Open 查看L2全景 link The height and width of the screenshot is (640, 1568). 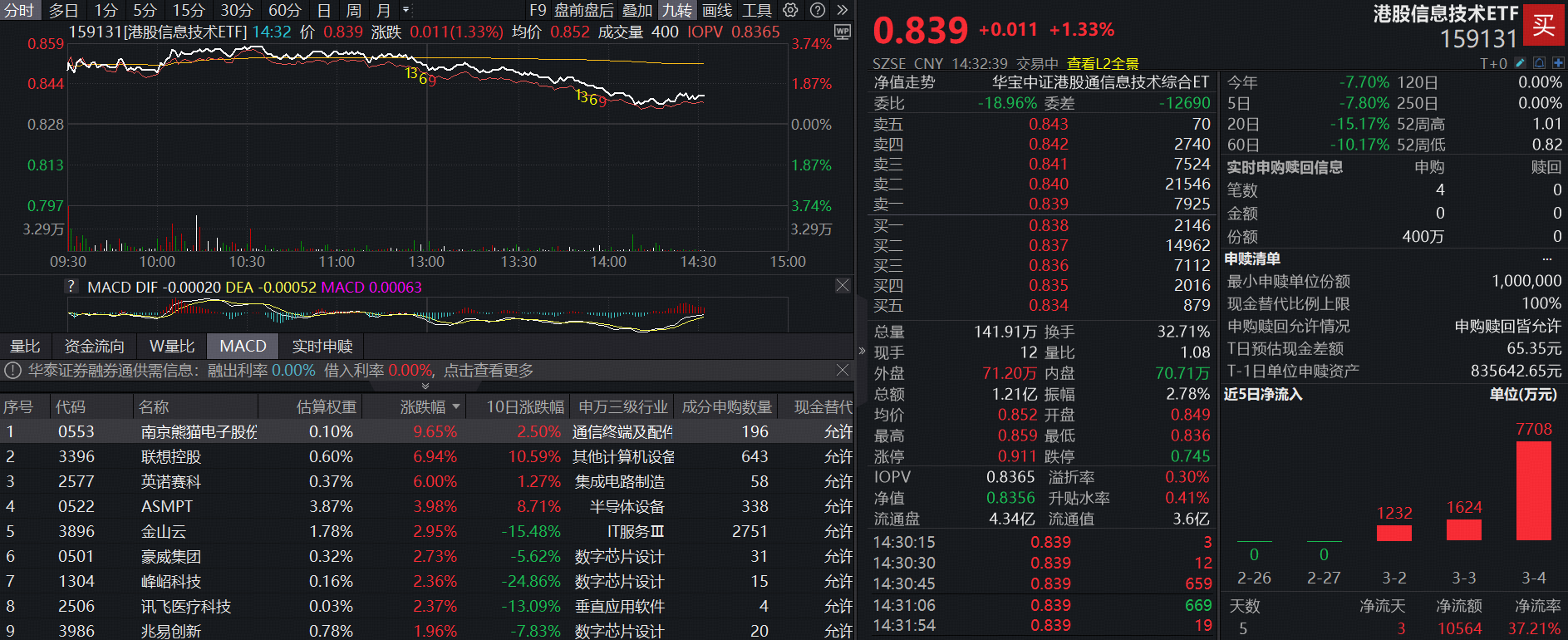pos(1102,64)
